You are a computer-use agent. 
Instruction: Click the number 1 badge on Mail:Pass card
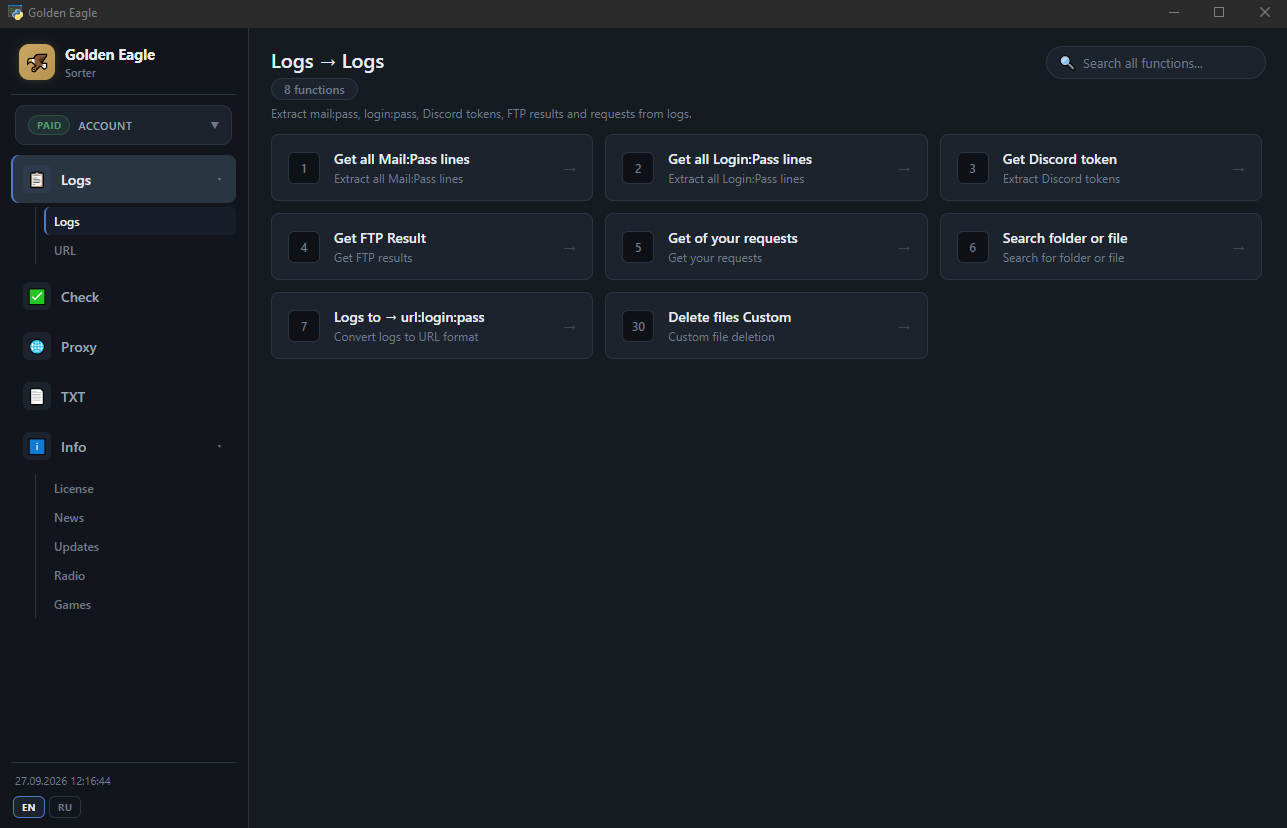[x=304, y=168]
